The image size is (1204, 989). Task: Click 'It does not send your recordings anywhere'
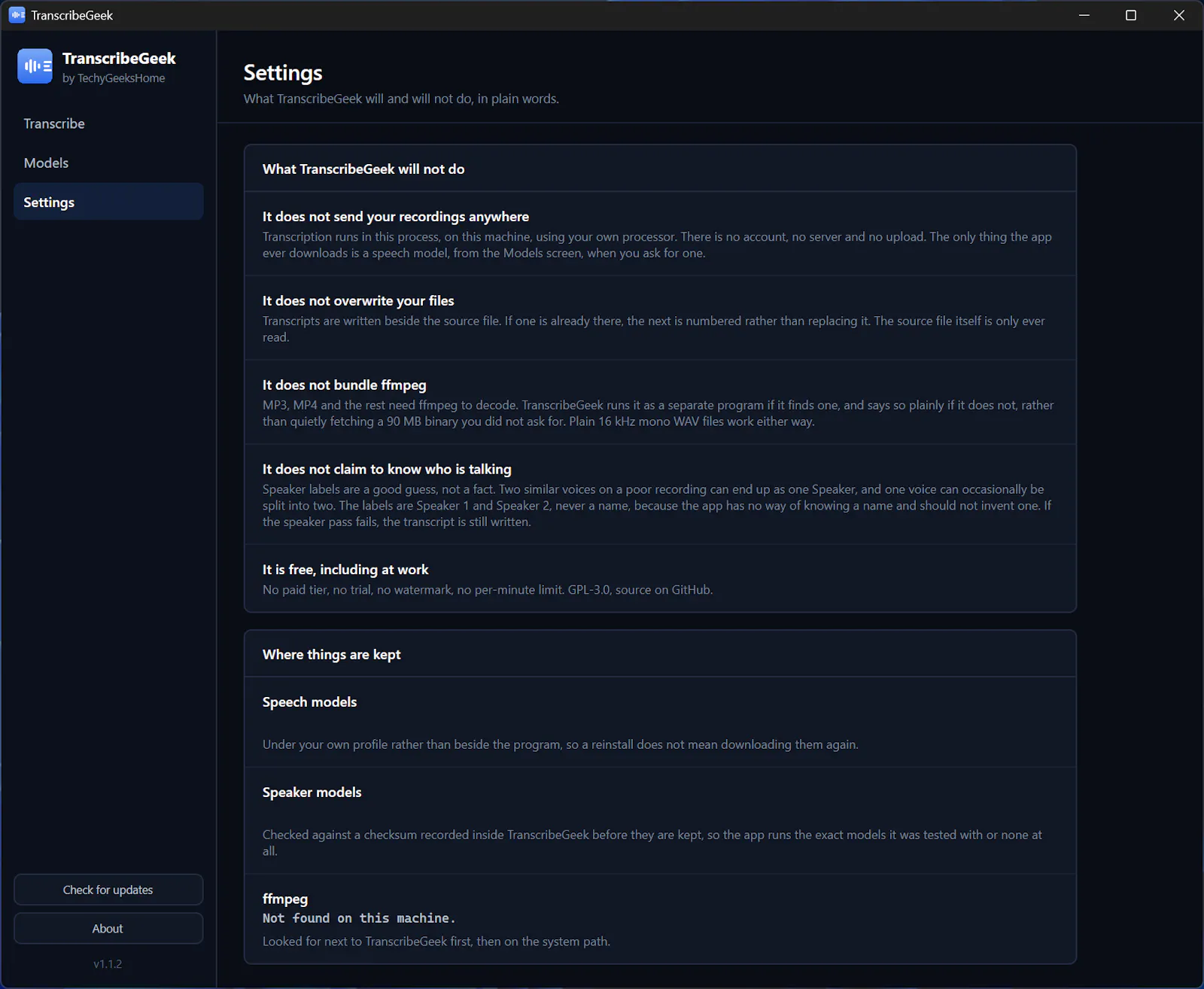(x=396, y=217)
